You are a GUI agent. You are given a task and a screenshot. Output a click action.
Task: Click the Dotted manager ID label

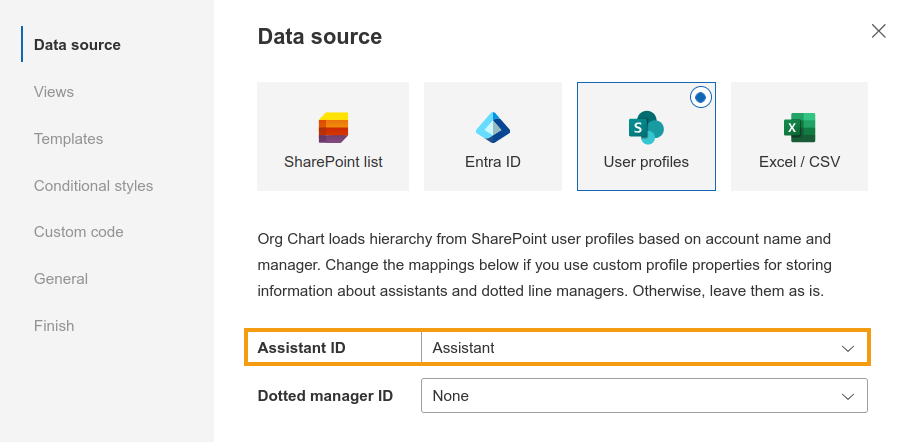point(325,396)
